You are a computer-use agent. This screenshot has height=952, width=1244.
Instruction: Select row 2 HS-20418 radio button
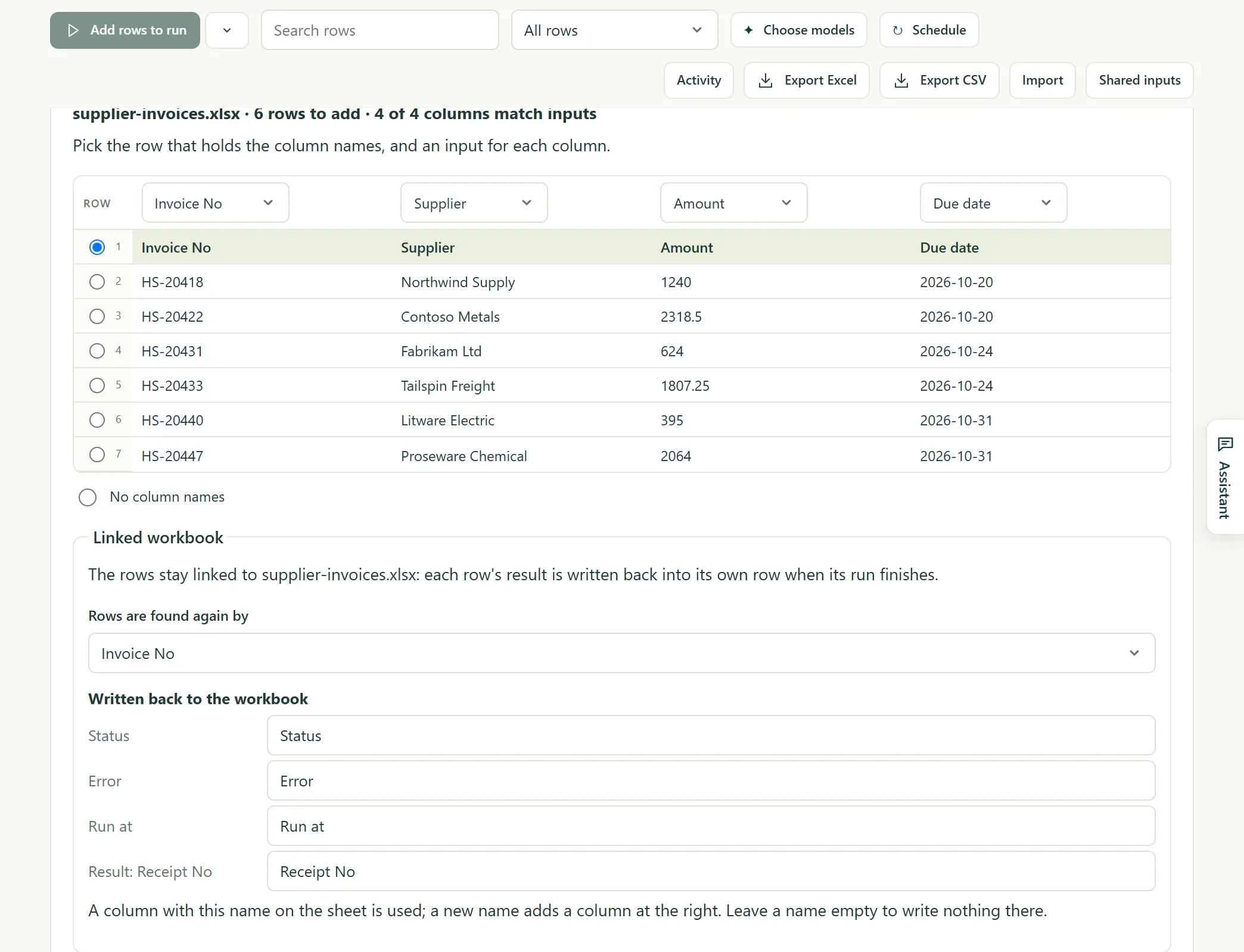97,282
